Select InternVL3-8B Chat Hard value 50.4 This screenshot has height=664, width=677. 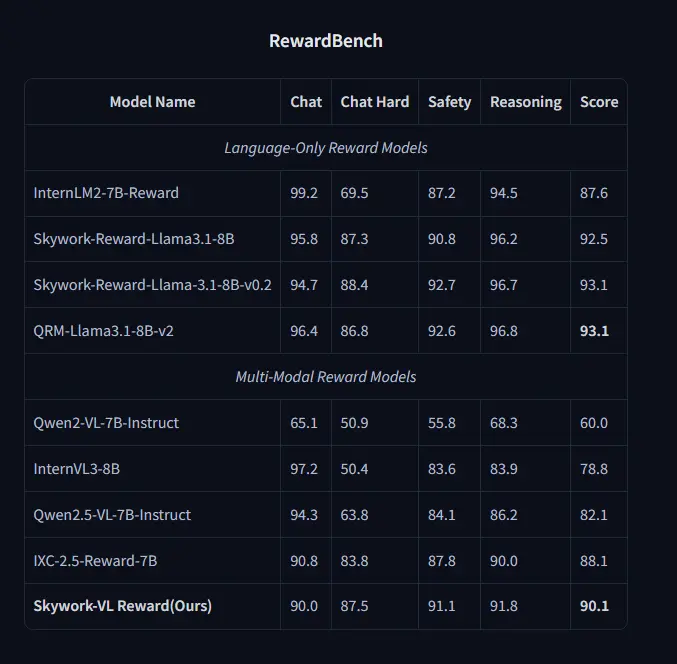point(354,469)
